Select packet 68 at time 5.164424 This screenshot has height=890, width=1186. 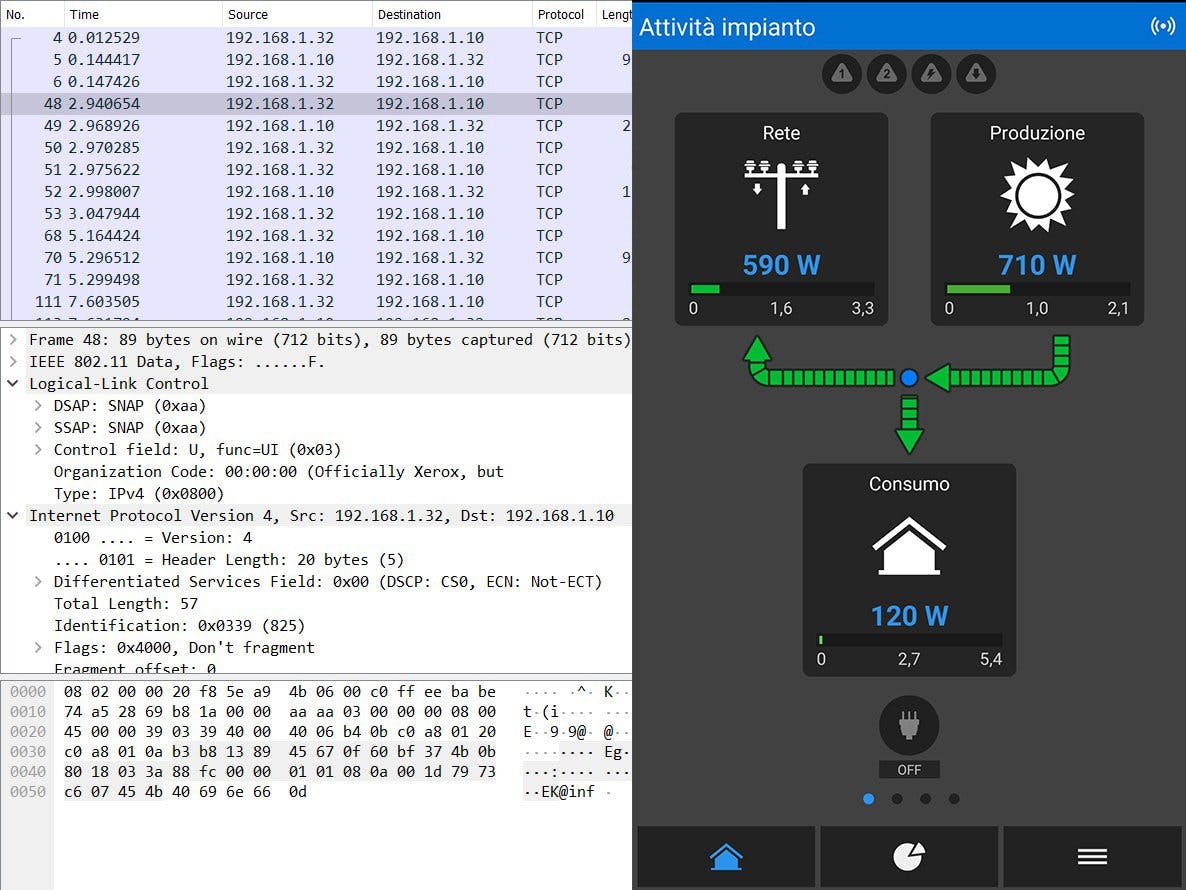316,235
